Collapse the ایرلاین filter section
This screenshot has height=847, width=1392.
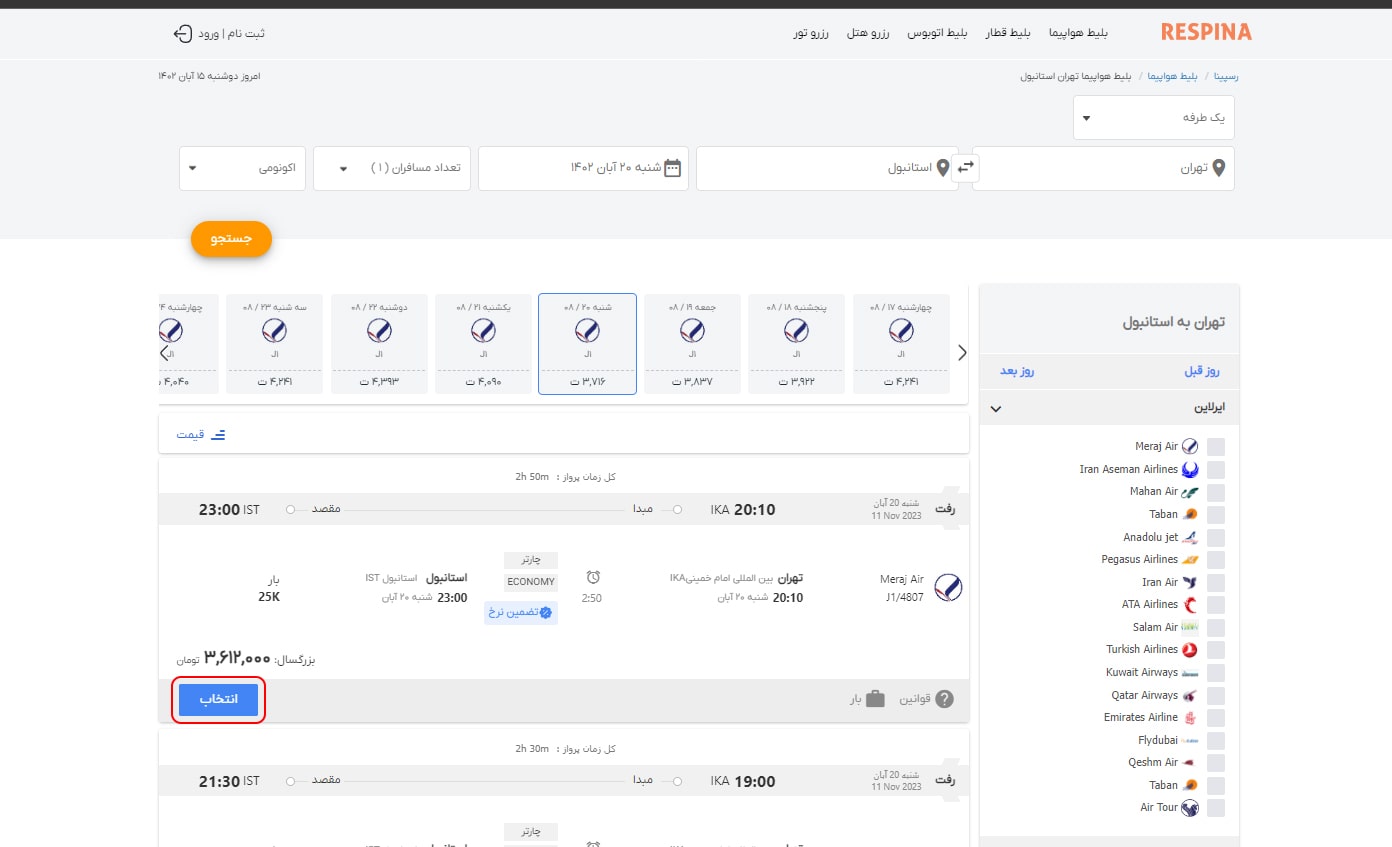(x=995, y=409)
